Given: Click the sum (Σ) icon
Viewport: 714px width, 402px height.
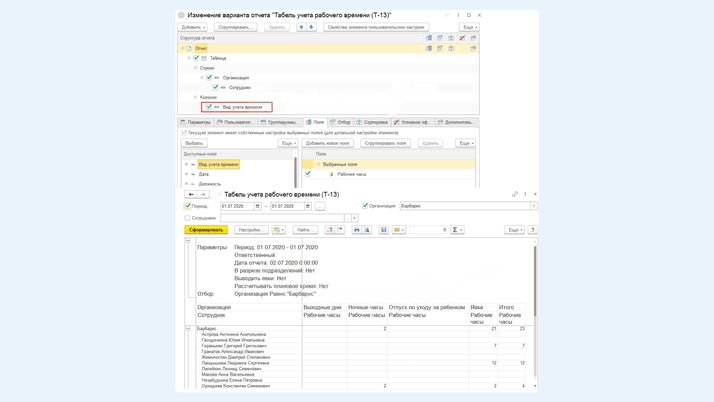Looking at the screenshot, I should click(x=455, y=230).
